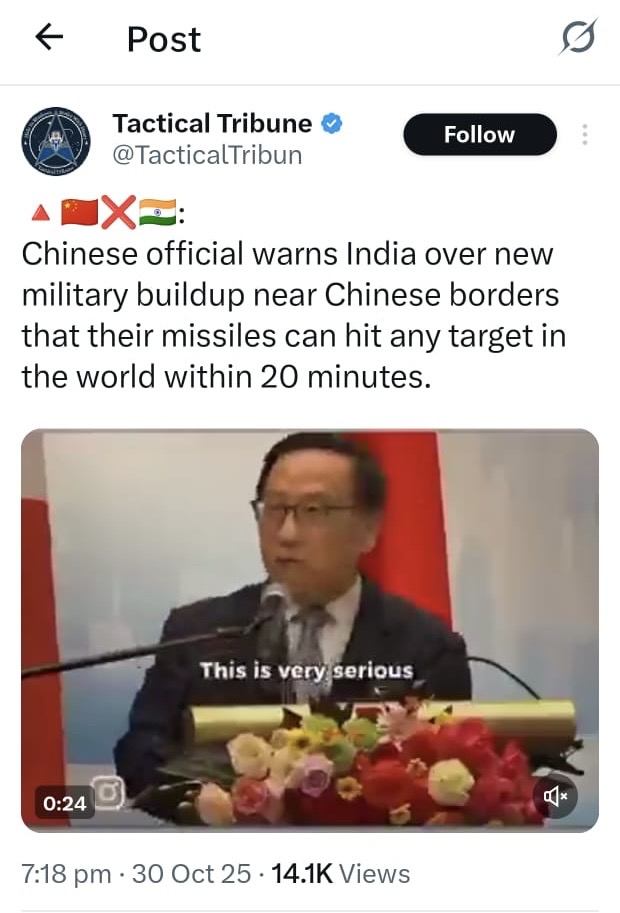Open the three-dot more options menu
Screen dimensions: 620x913
pyautogui.click(x=584, y=135)
